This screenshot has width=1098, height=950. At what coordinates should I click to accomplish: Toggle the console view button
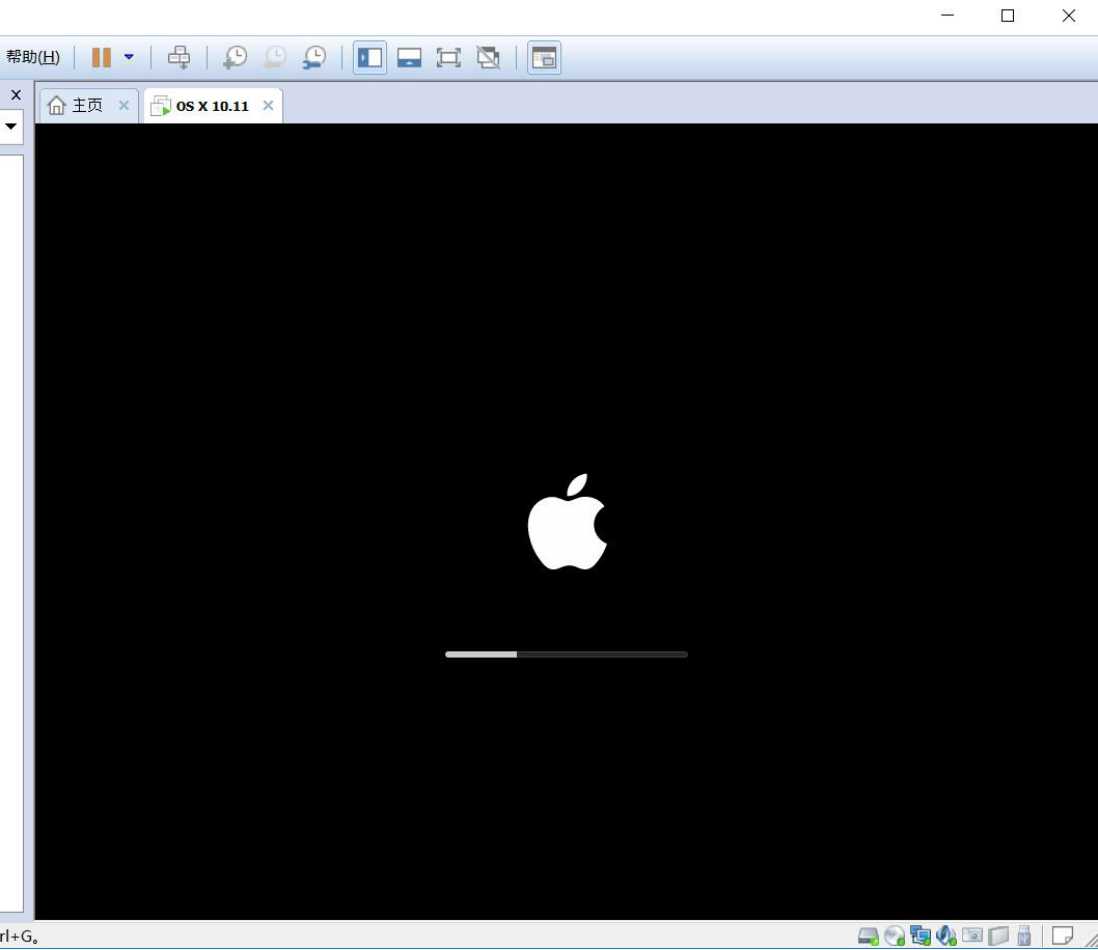point(544,58)
